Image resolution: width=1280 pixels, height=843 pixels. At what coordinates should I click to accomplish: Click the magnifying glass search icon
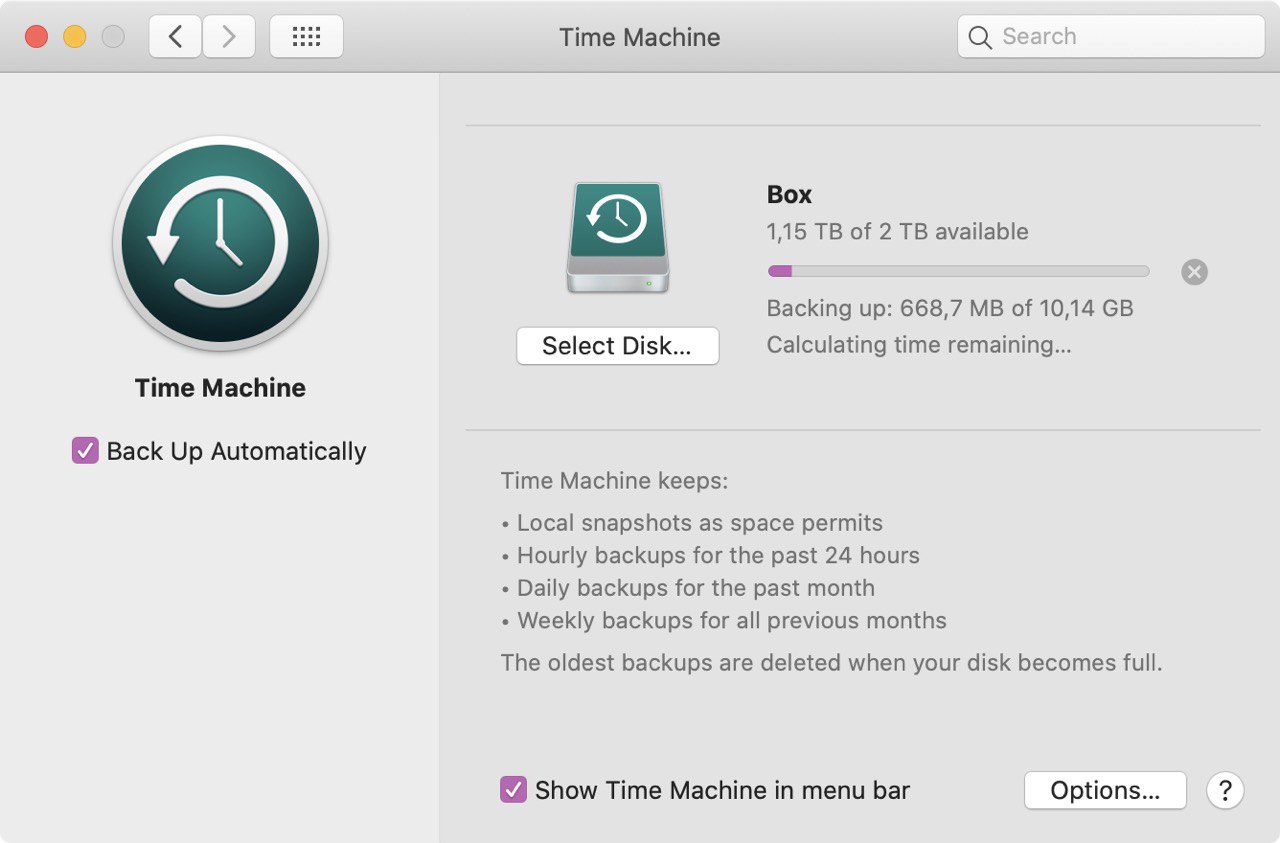(981, 38)
